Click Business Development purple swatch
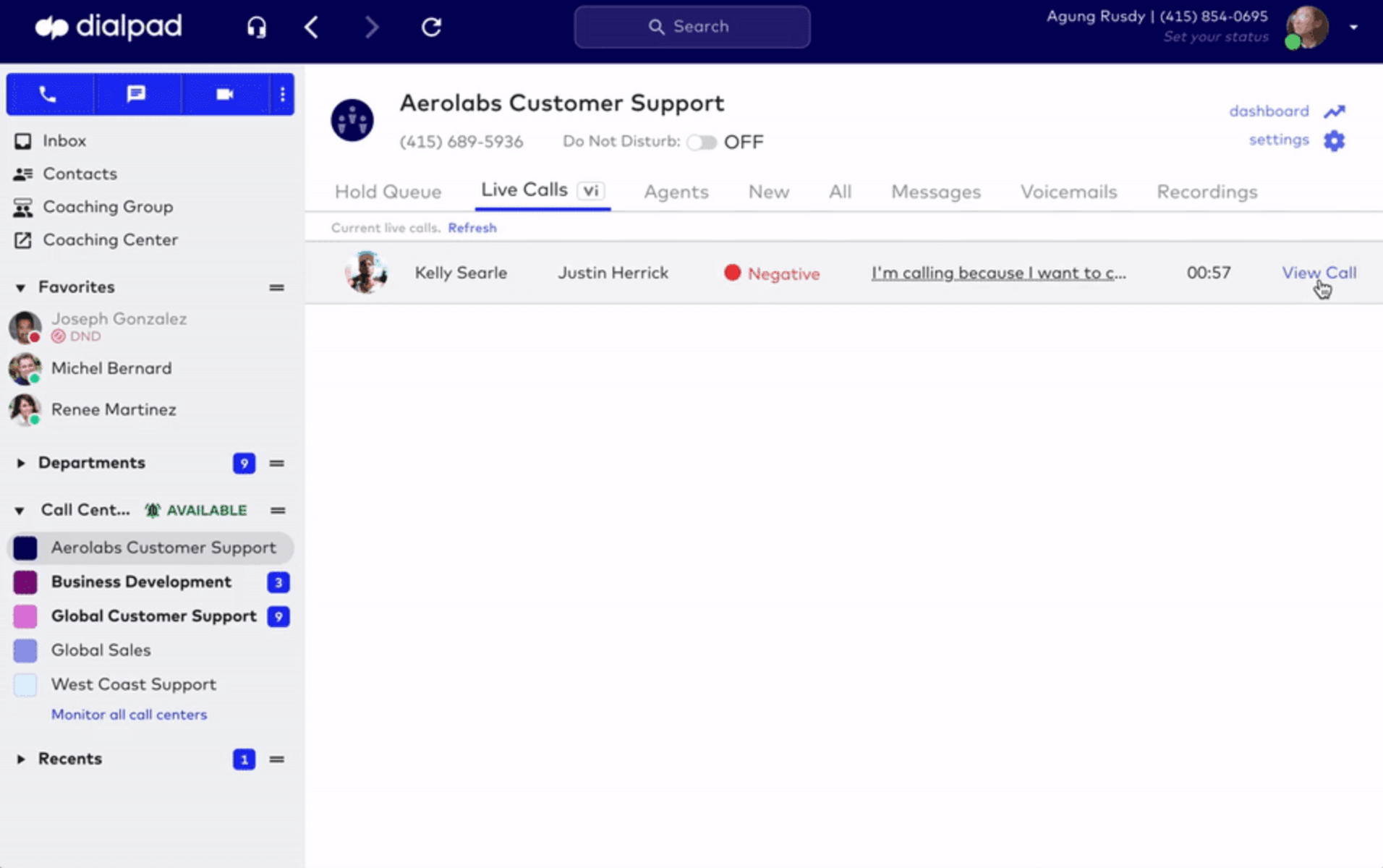This screenshot has width=1383, height=868. pos(25,582)
